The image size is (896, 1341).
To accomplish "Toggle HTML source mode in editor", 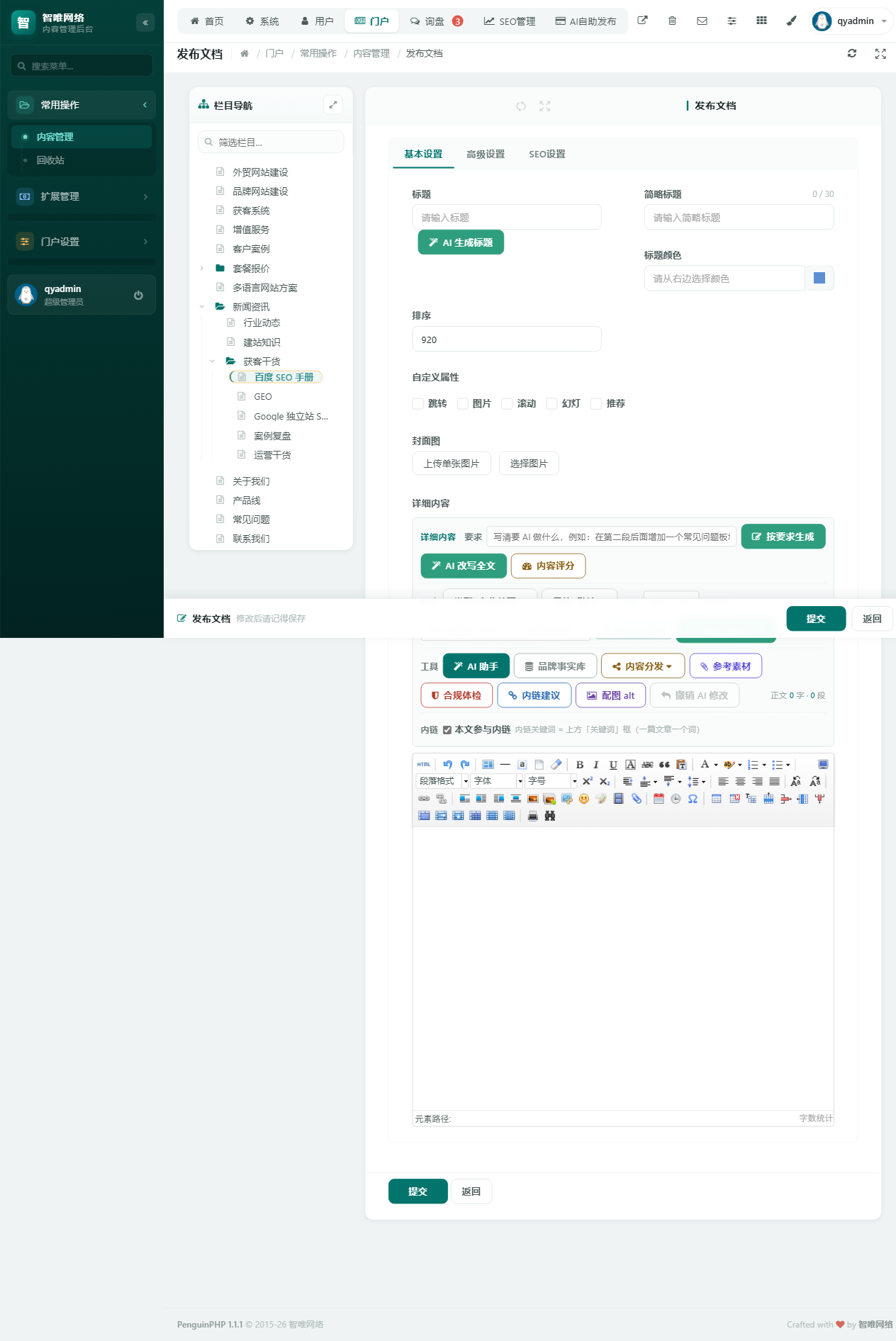I will (x=424, y=765).
